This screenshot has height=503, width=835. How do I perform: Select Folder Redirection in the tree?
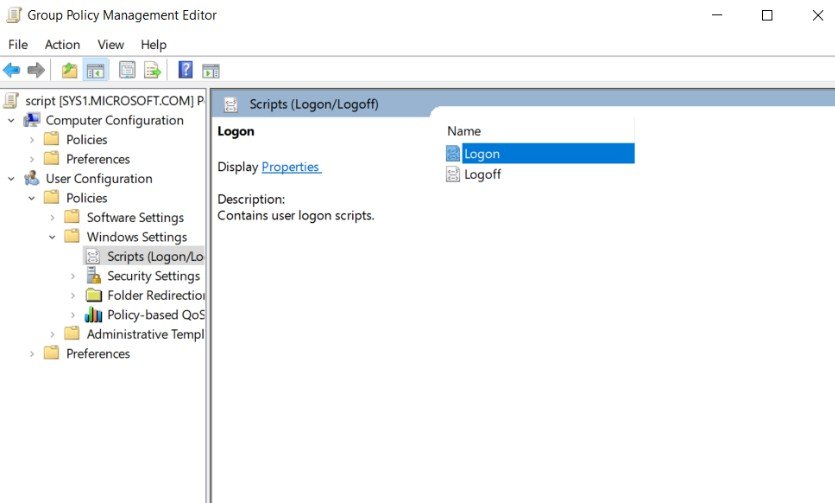(155, 295)
